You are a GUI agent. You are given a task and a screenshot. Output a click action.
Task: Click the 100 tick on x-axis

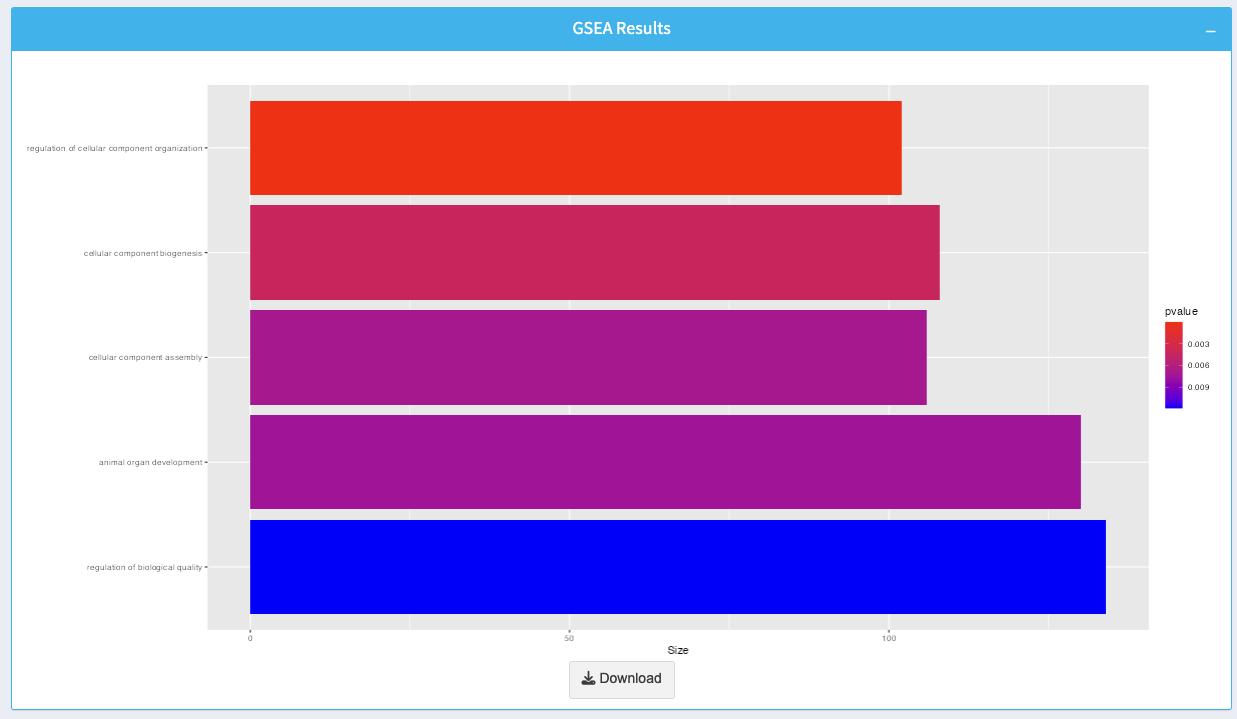click(888, 638)
